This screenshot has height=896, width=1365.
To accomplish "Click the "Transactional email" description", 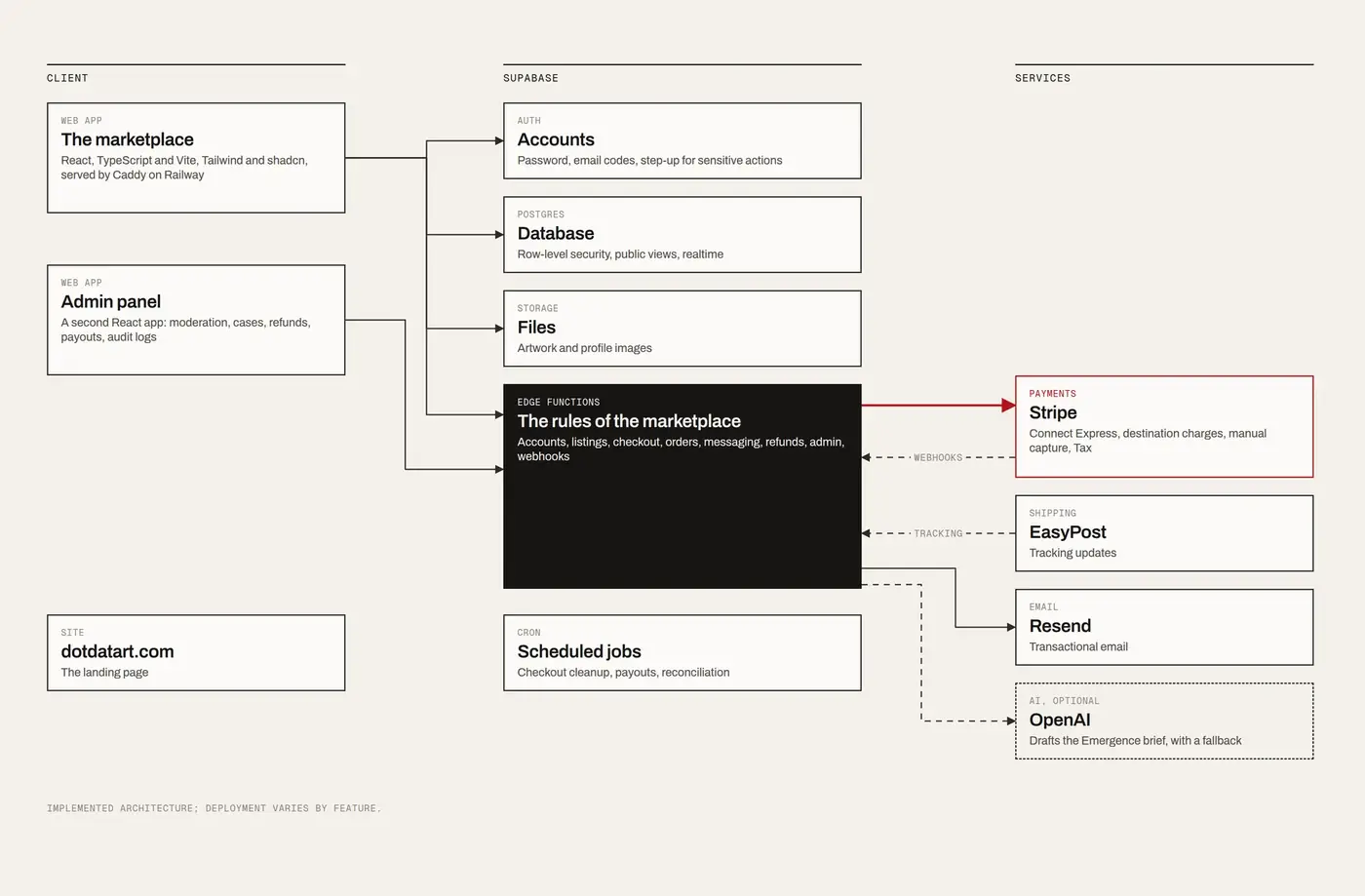I will [1078, 646].
